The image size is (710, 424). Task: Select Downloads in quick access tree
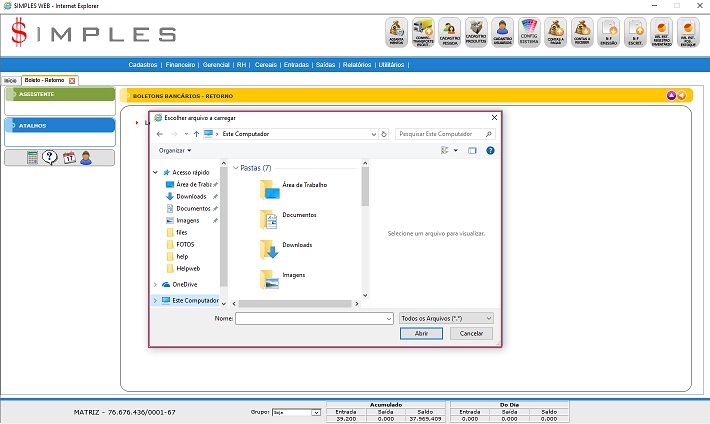(x=191, y=196)
